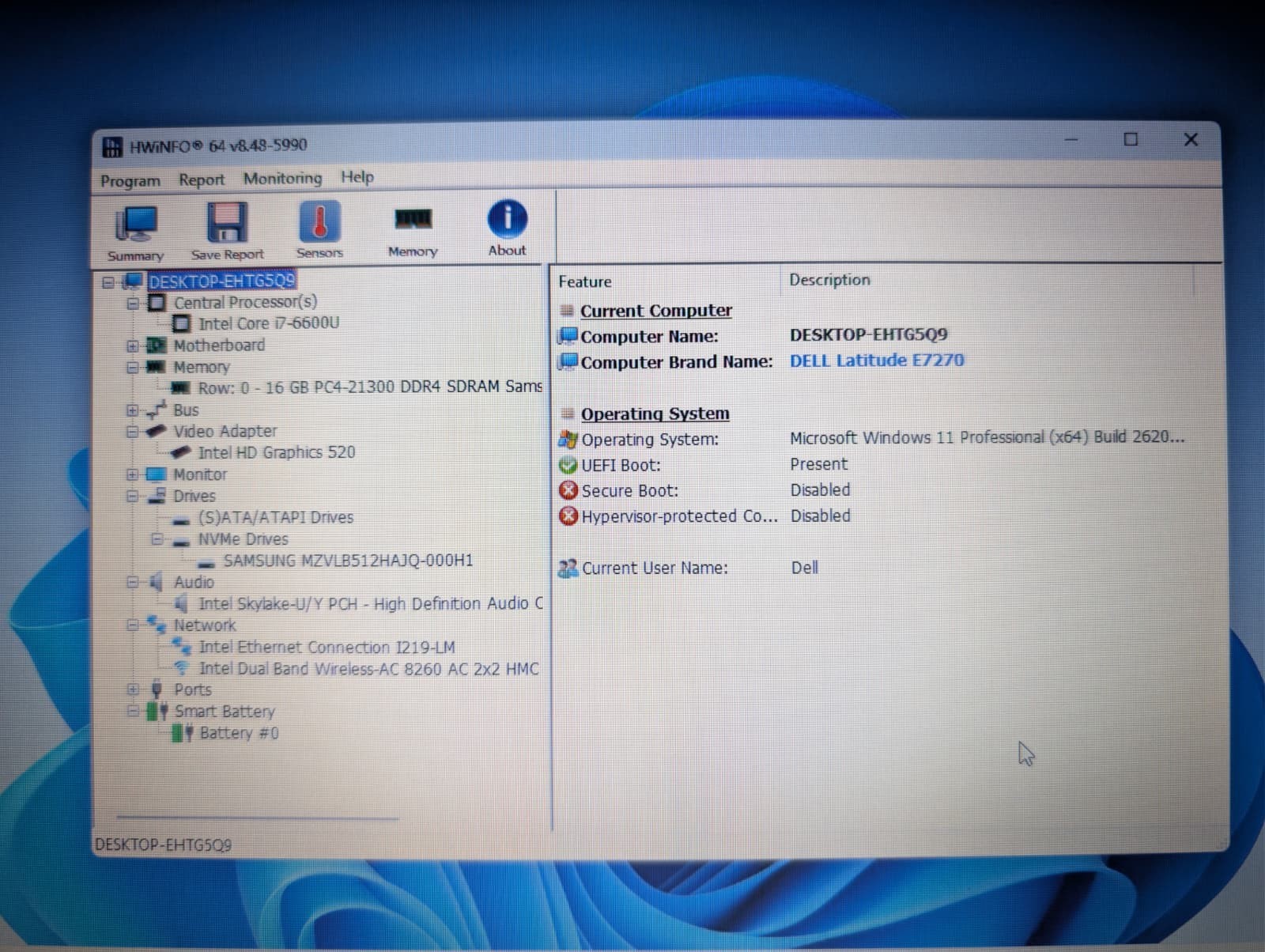Select SAMSUNG MZVLB512HAJQ-000H1 drive
This screenshot has height=952, width=1265.
[348, 561]
